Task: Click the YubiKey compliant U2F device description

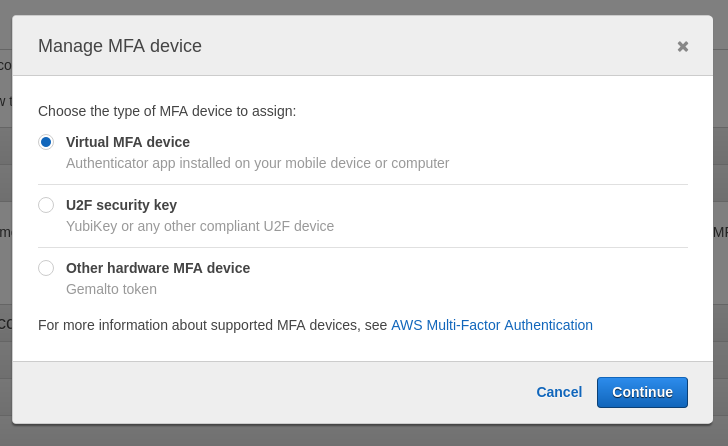Action: pyautogui.click(x=200, y=226)
